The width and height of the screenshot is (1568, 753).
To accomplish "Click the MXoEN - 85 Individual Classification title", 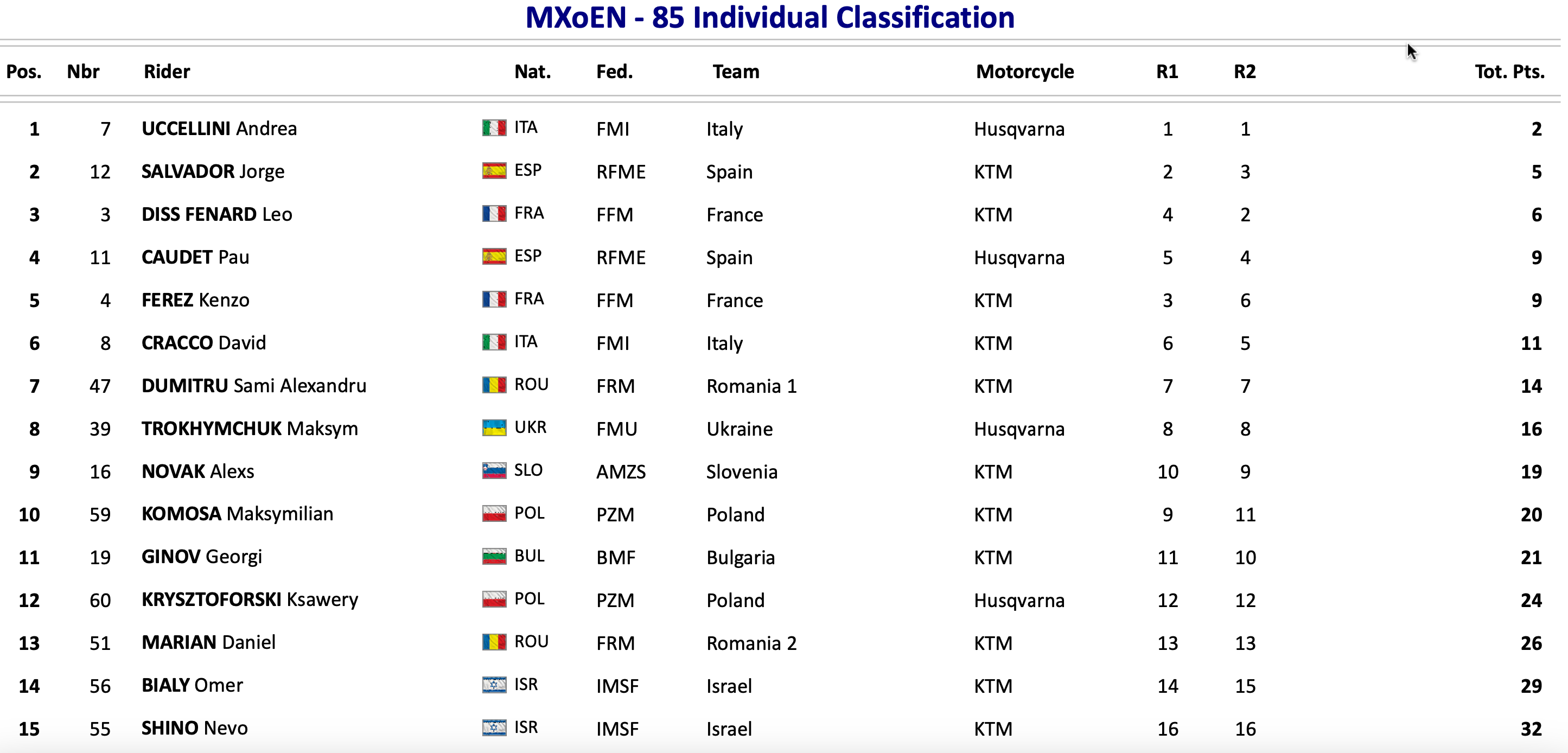I will [770, 17].
